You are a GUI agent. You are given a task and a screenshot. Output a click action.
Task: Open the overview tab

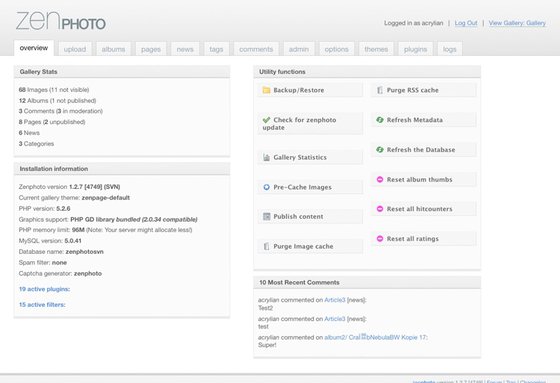pyautogui.click(x=34, y=48)
